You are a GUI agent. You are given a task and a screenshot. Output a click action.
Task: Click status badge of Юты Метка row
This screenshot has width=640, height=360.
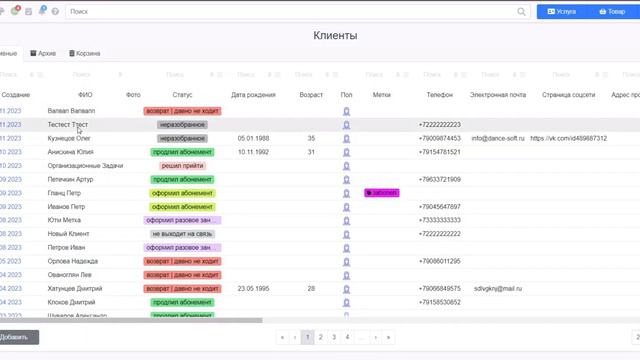[182, 220]
